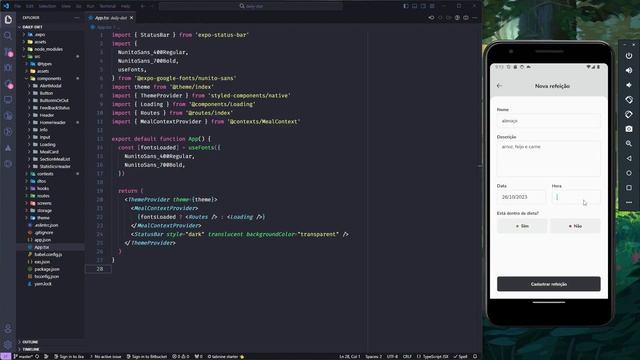Image resolution: width=640 pixels, height=360 pixels.
Task: Open the remote window status bar indicator
Action: [x=5, y=356]
